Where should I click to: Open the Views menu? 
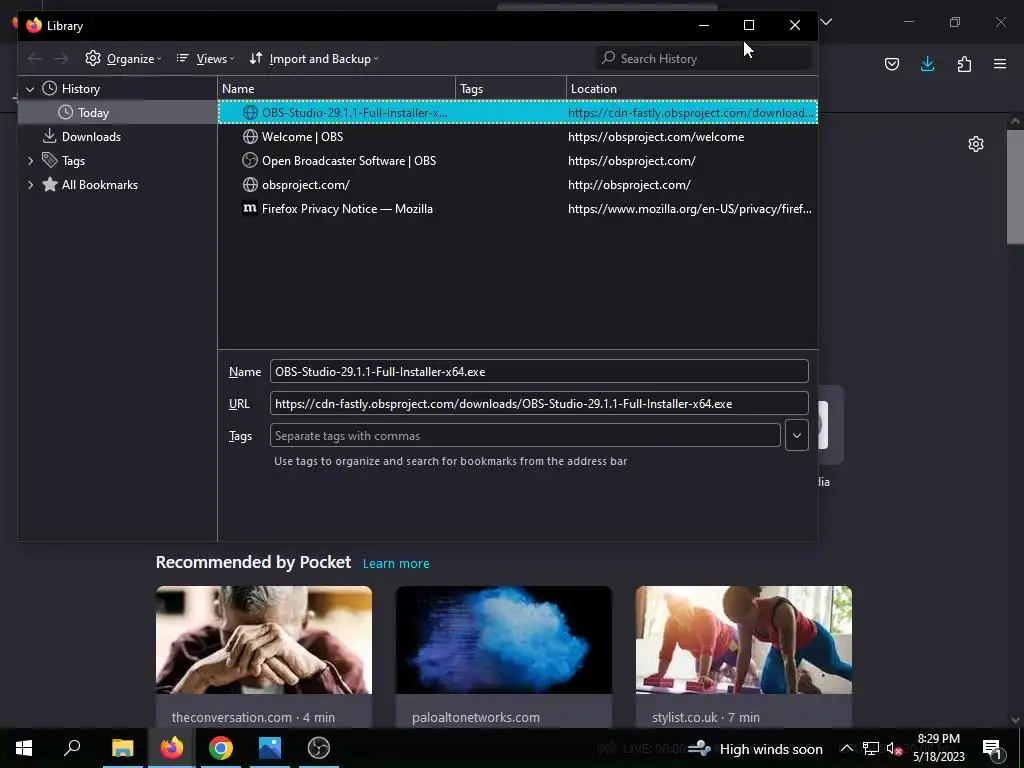(x=205, y=59)
